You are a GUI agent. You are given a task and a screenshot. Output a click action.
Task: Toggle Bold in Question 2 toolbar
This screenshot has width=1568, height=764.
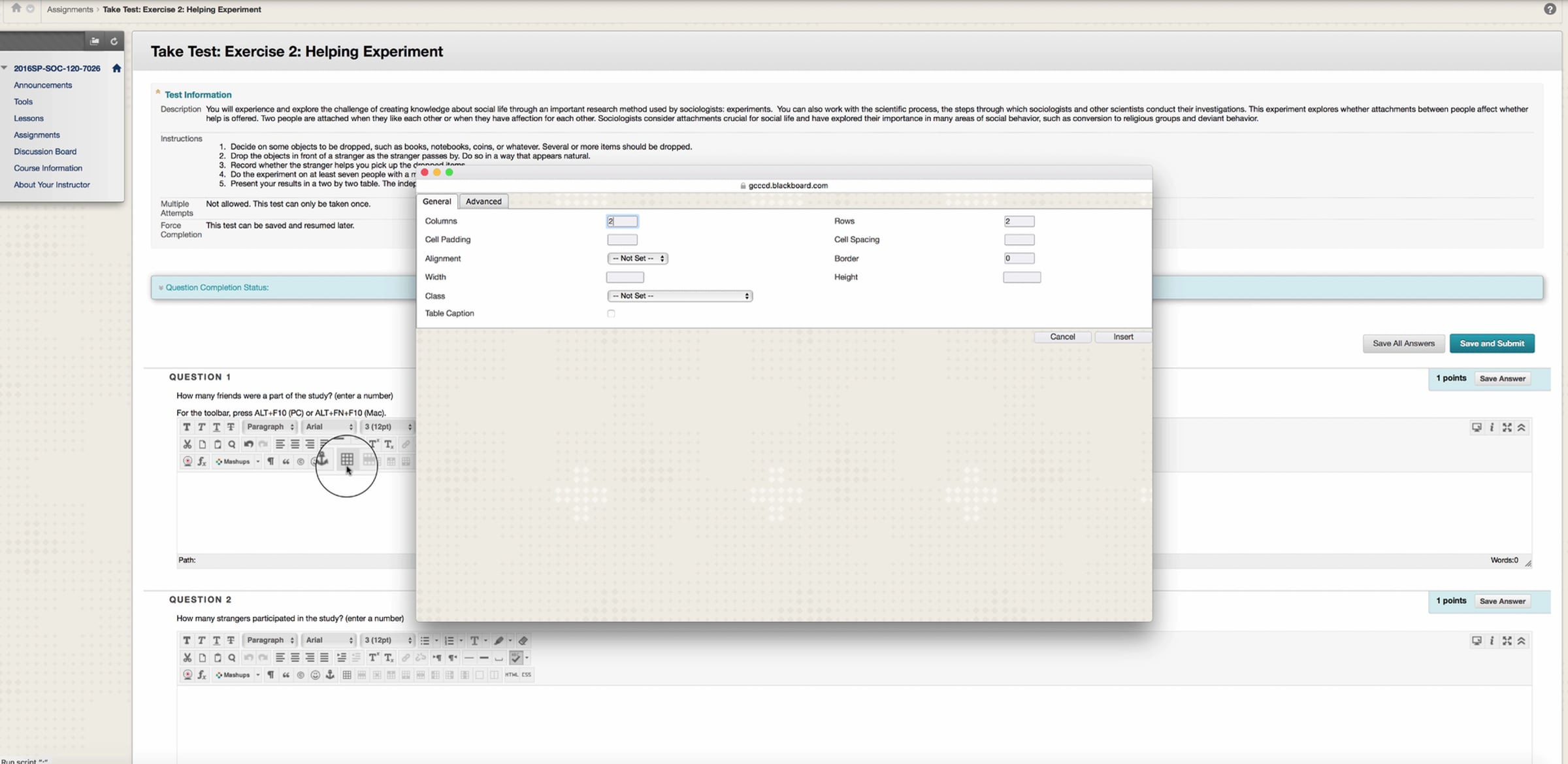point(187,640)
